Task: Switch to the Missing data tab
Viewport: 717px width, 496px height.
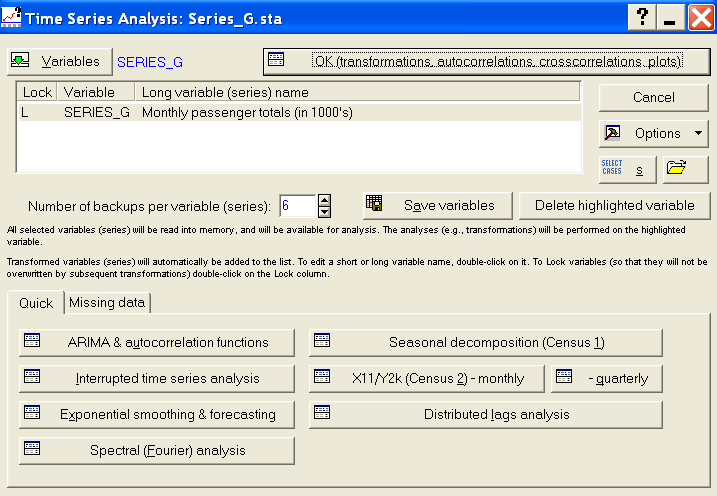Action: click(107, 303)
